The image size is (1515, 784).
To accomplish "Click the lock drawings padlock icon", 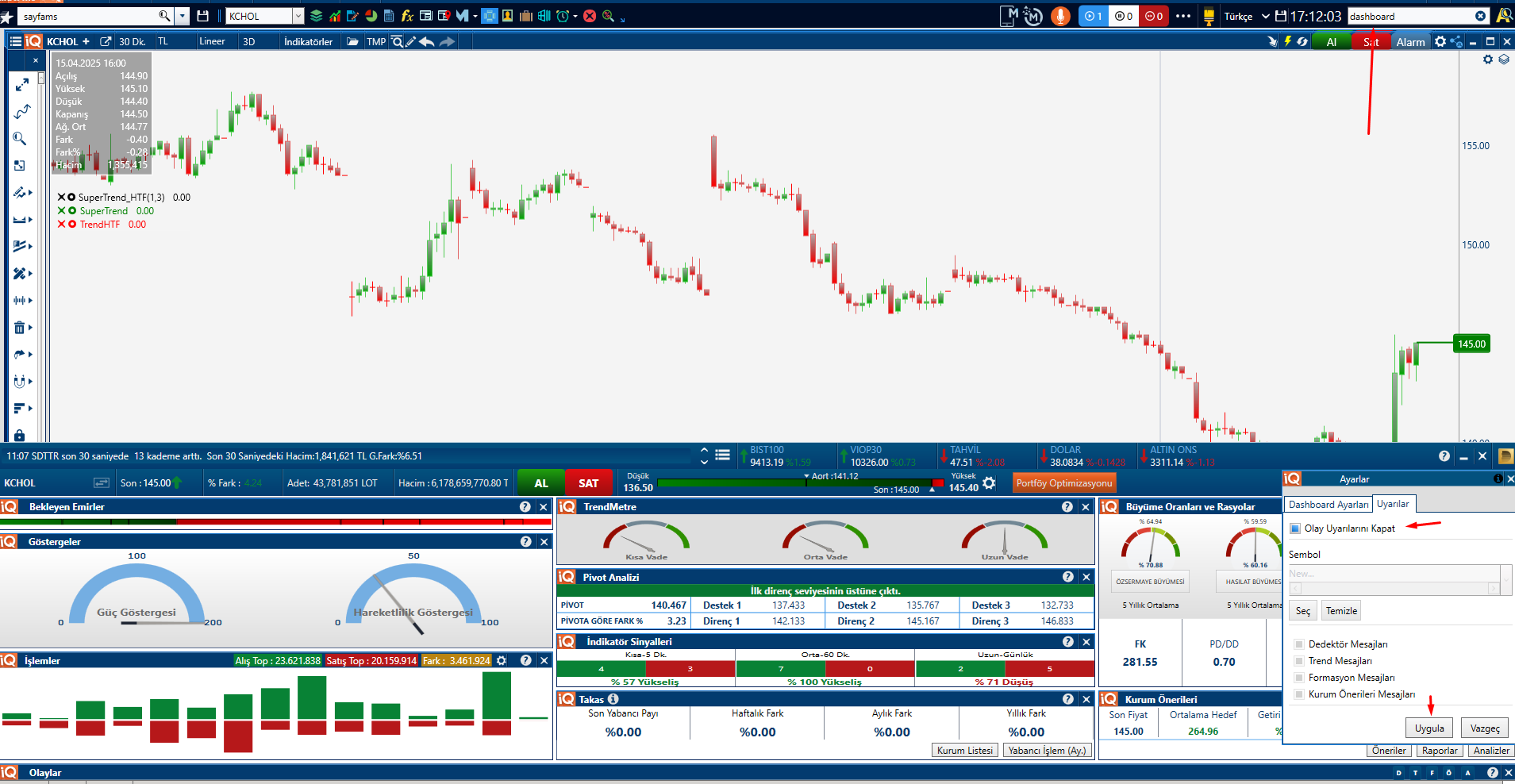I will tap(20, 435).
